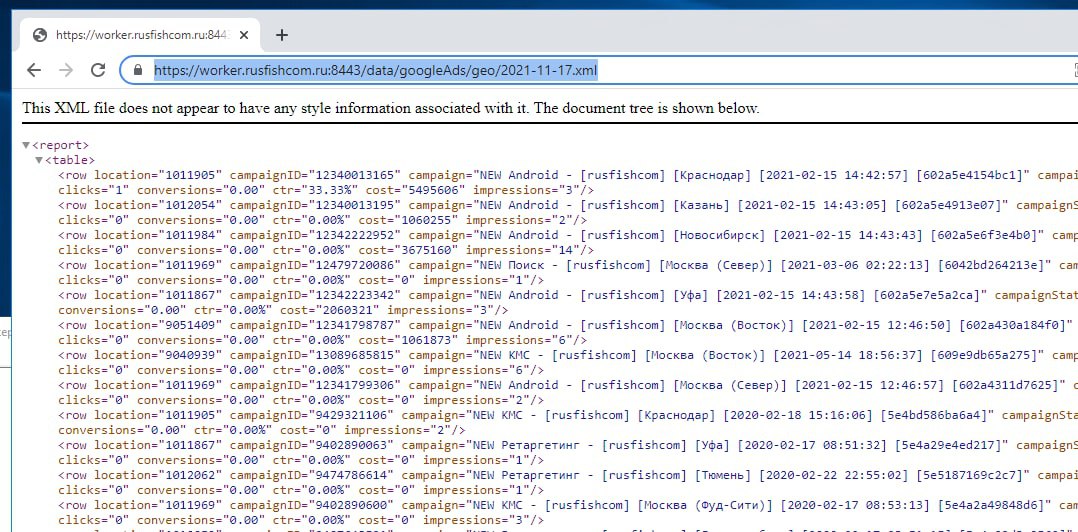Image resolution: width=1078 pixels, height=532 pixels.
Task: Click the <table> tag name
Action: tap(70, 160)
